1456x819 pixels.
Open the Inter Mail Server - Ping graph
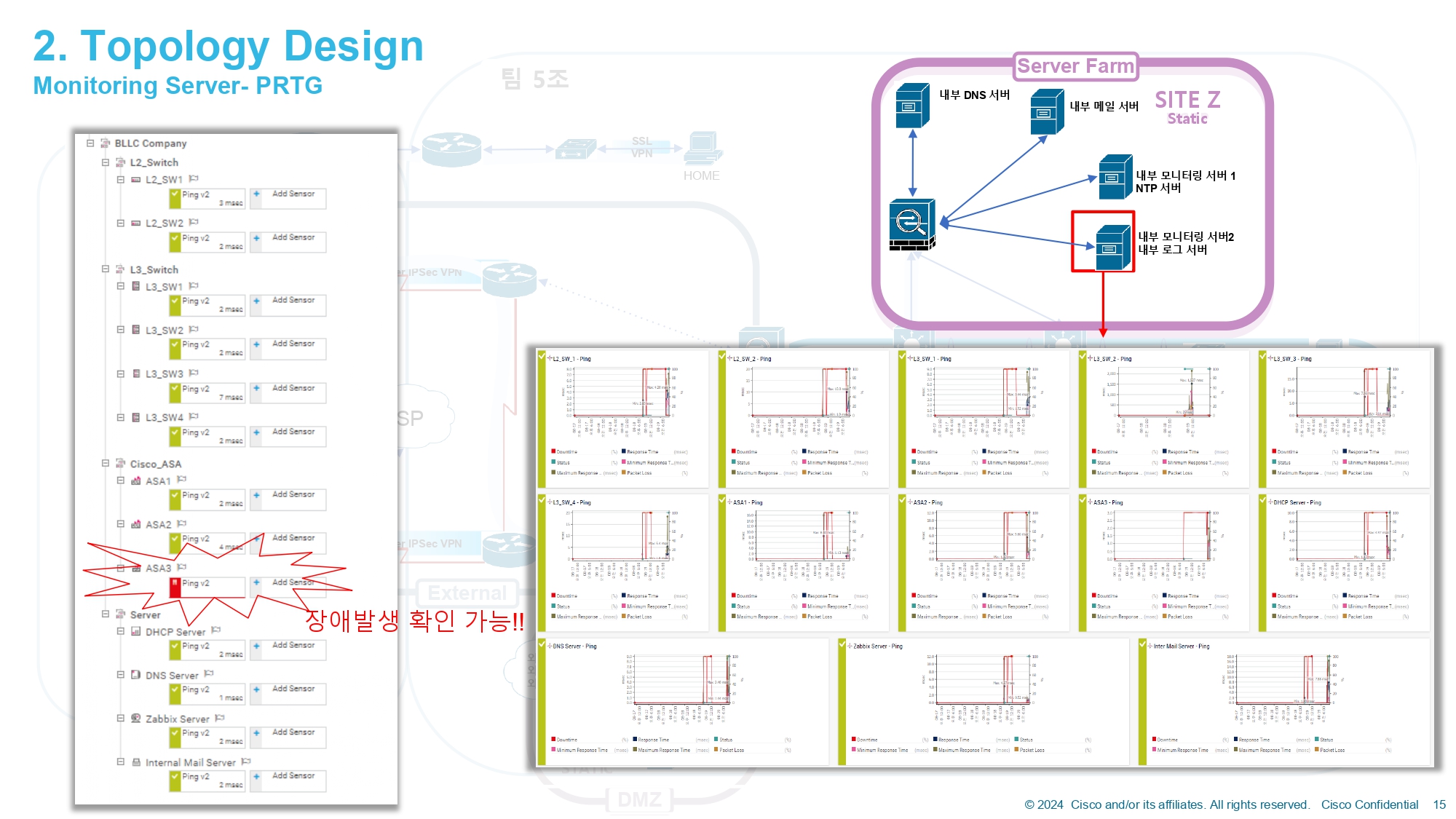click(x=1284, y=702)
